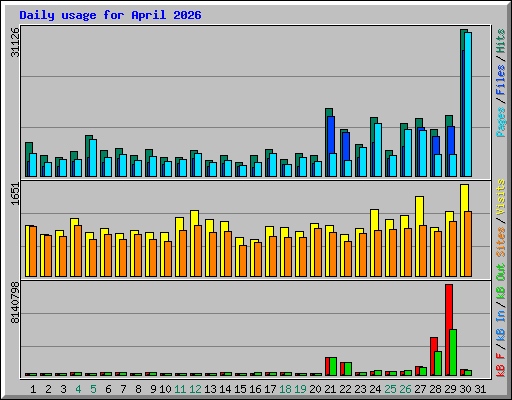
Task: Click the orange sites bar for day 30
Action: coord(468,244)
